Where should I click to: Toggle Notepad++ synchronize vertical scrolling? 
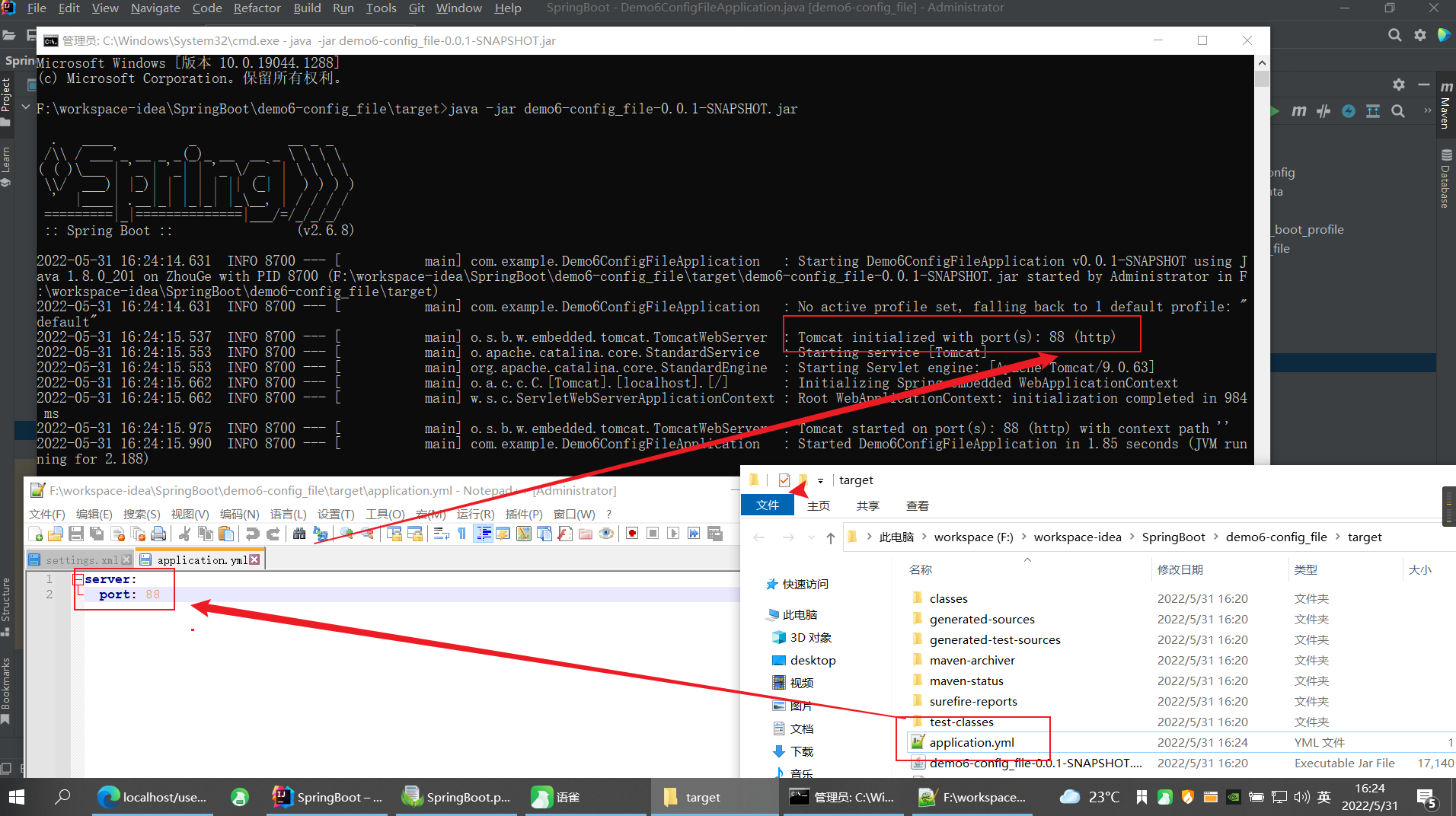(x=394, y=534)
